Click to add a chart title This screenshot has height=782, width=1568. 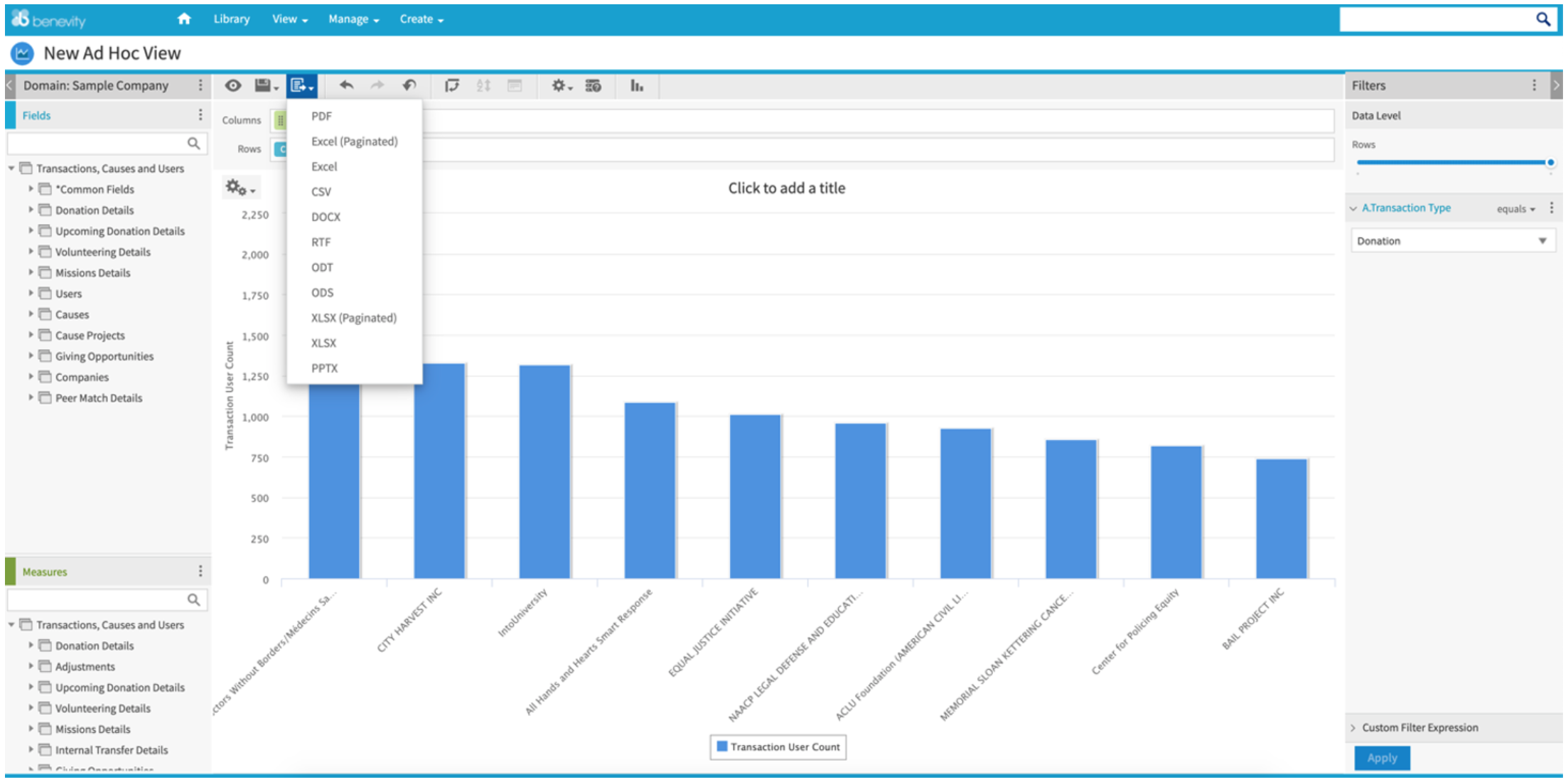[x=786, y=188]
